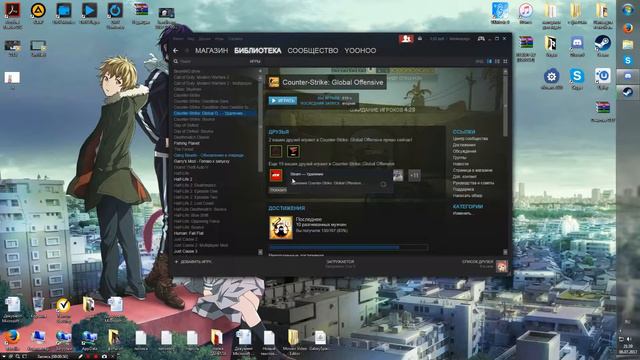Open Steam Big Picture controller icon
Viewport: 640px width, 360px height.
(481, 38)
